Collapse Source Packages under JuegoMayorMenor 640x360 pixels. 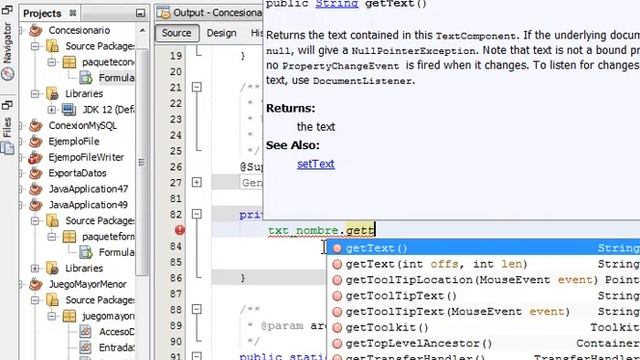[36, 300]
